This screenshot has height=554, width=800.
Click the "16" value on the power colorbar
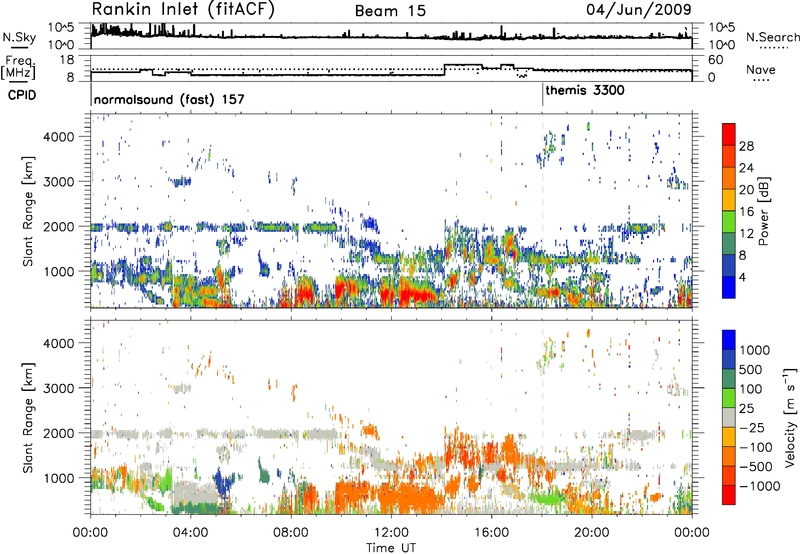746,212
